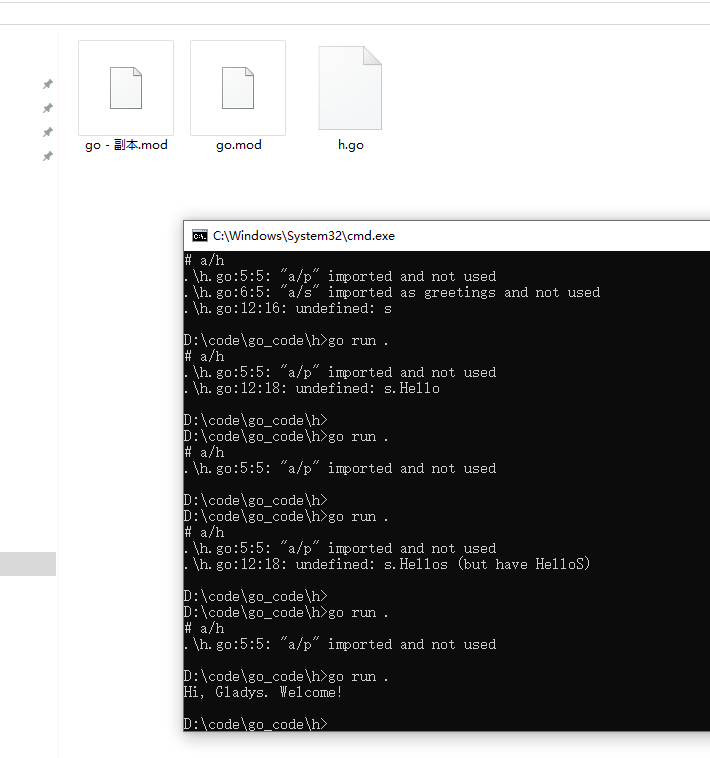Click the final 'go run .' command line
Screen dimensions: 710x758
286,676
